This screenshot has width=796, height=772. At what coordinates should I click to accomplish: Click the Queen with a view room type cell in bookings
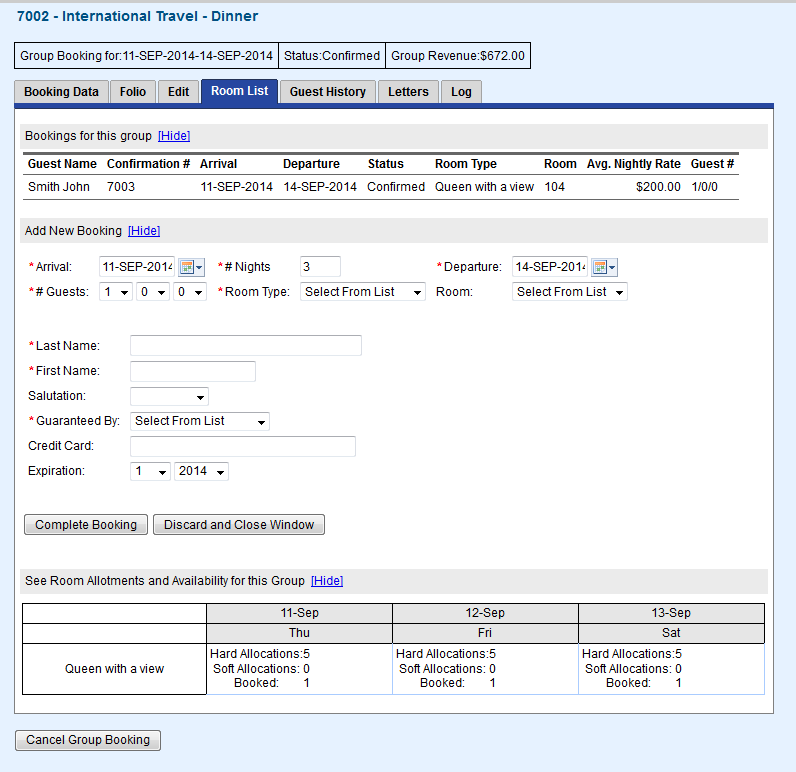pyautogui.click(x=484, y=187)
